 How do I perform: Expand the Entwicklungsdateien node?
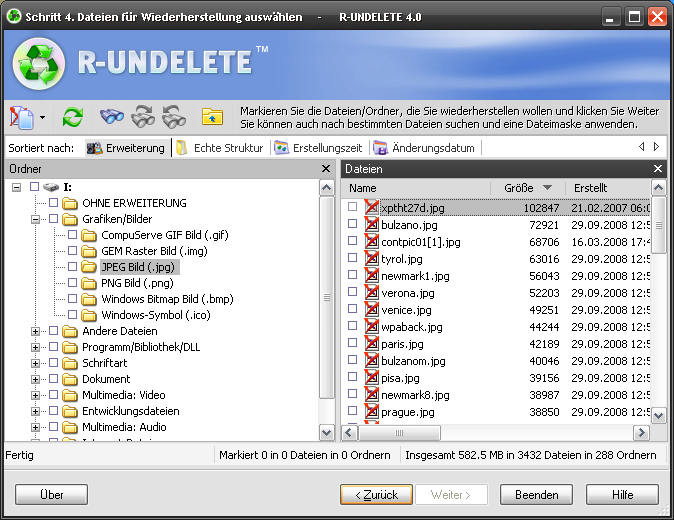click(x=35, y=411)
